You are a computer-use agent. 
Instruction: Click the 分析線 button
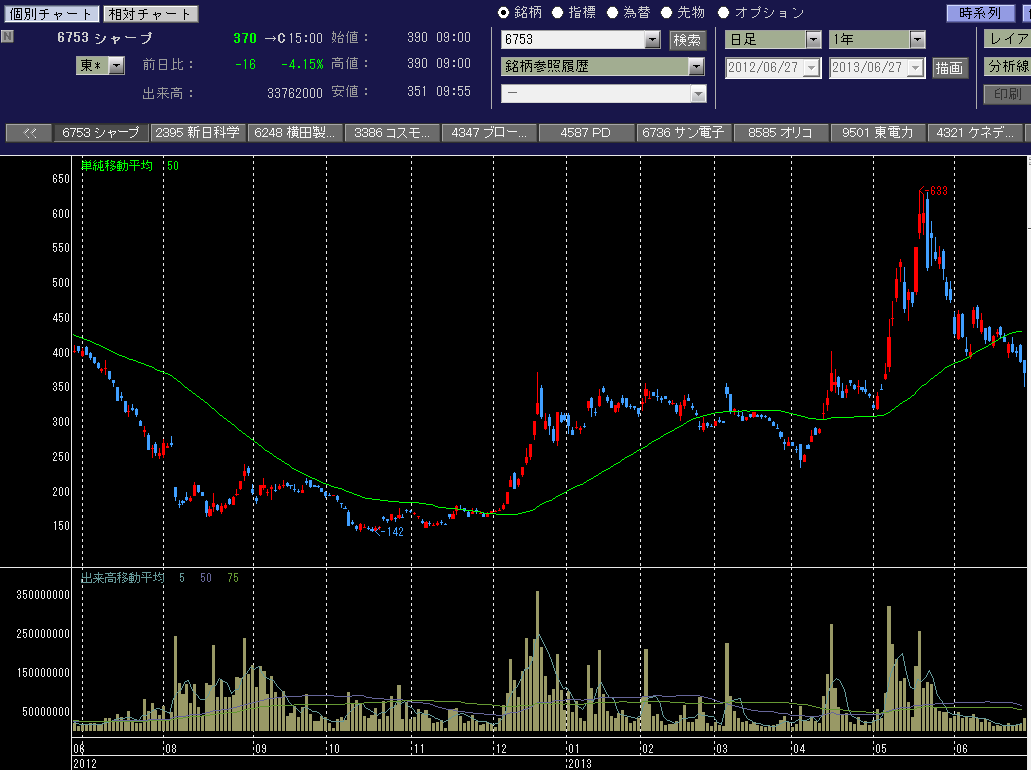pyautogui.click(x=1007, y=66)
